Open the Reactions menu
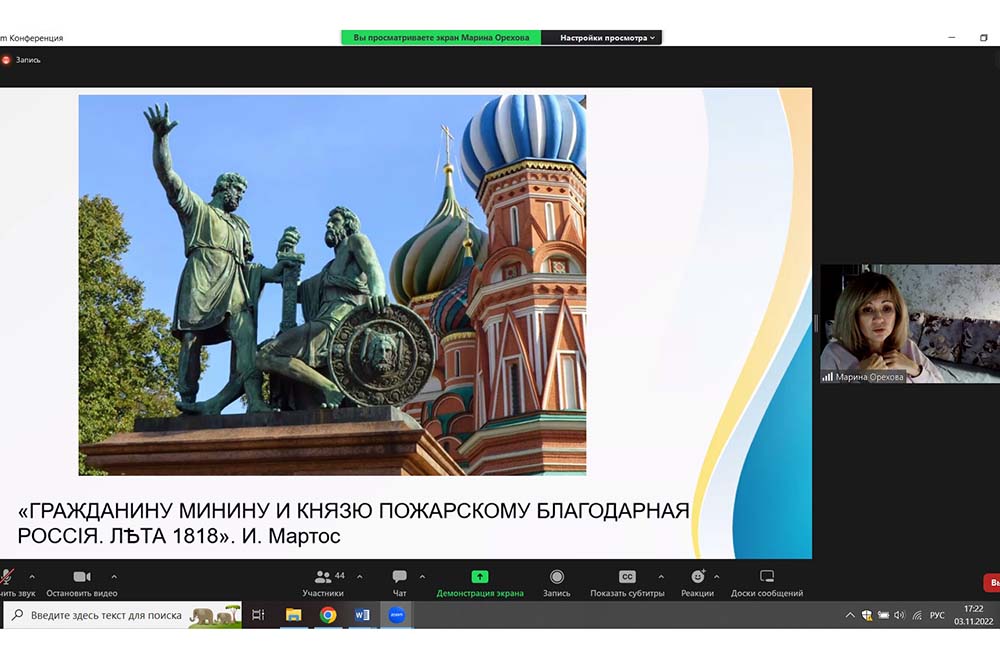 tap(697, 577)
